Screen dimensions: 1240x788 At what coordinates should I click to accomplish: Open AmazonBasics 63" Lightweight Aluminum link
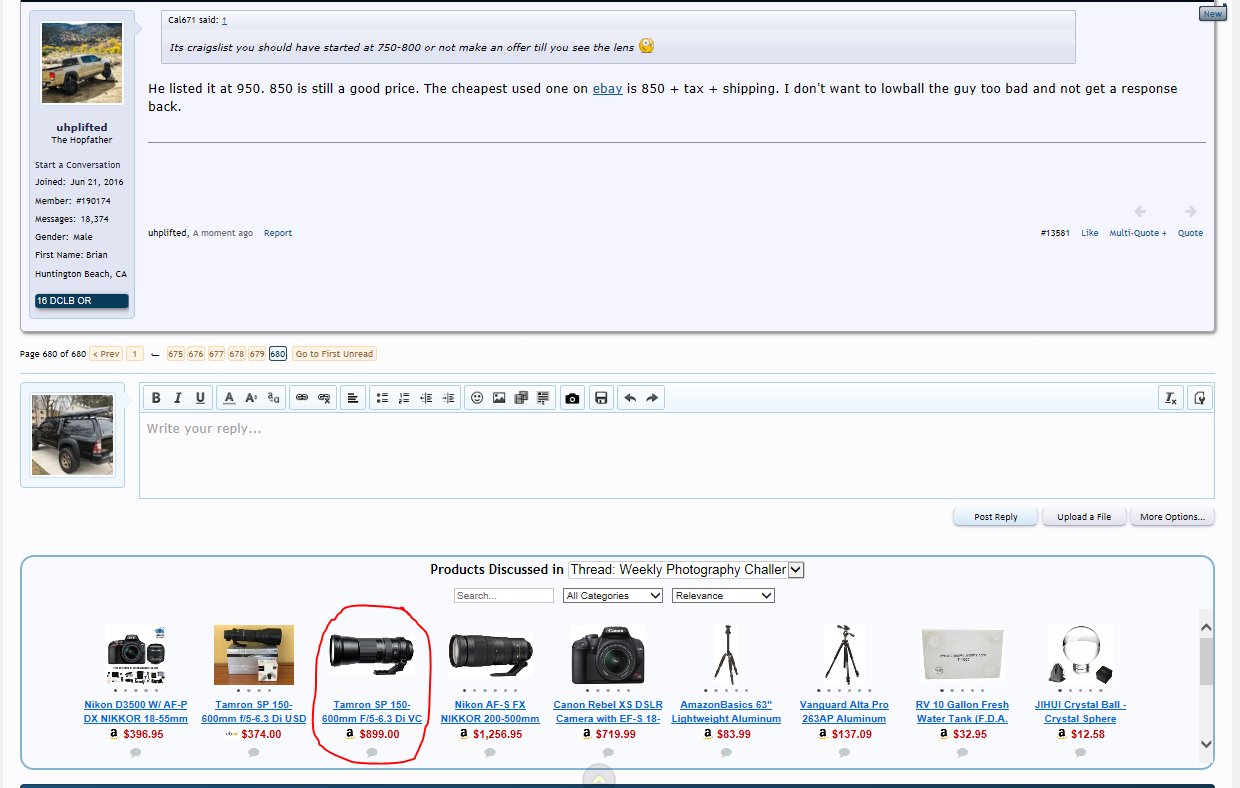pos(726,711)
